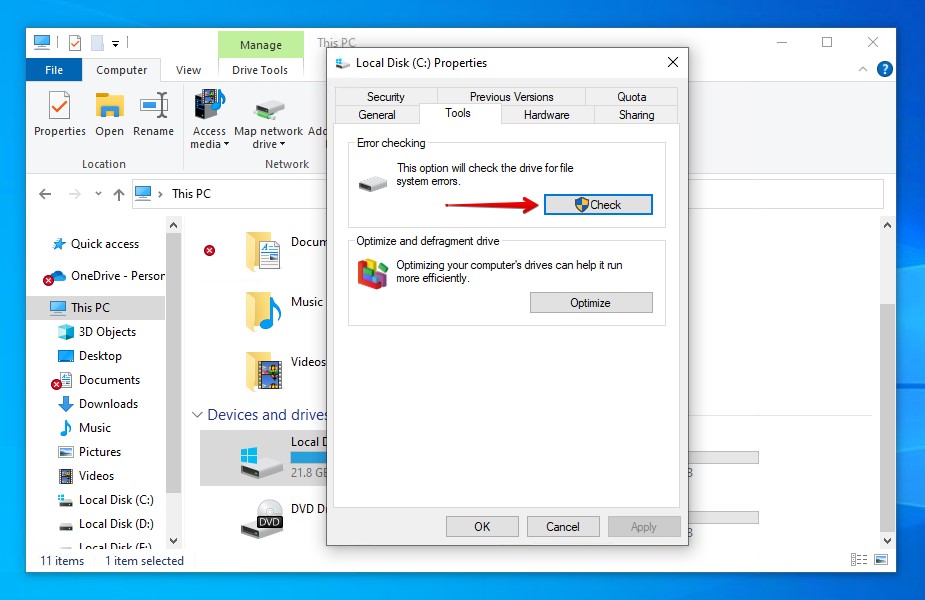Click the This PC icon in address bar
This screenshot has width=925, height=600.
tap(143, 194)
